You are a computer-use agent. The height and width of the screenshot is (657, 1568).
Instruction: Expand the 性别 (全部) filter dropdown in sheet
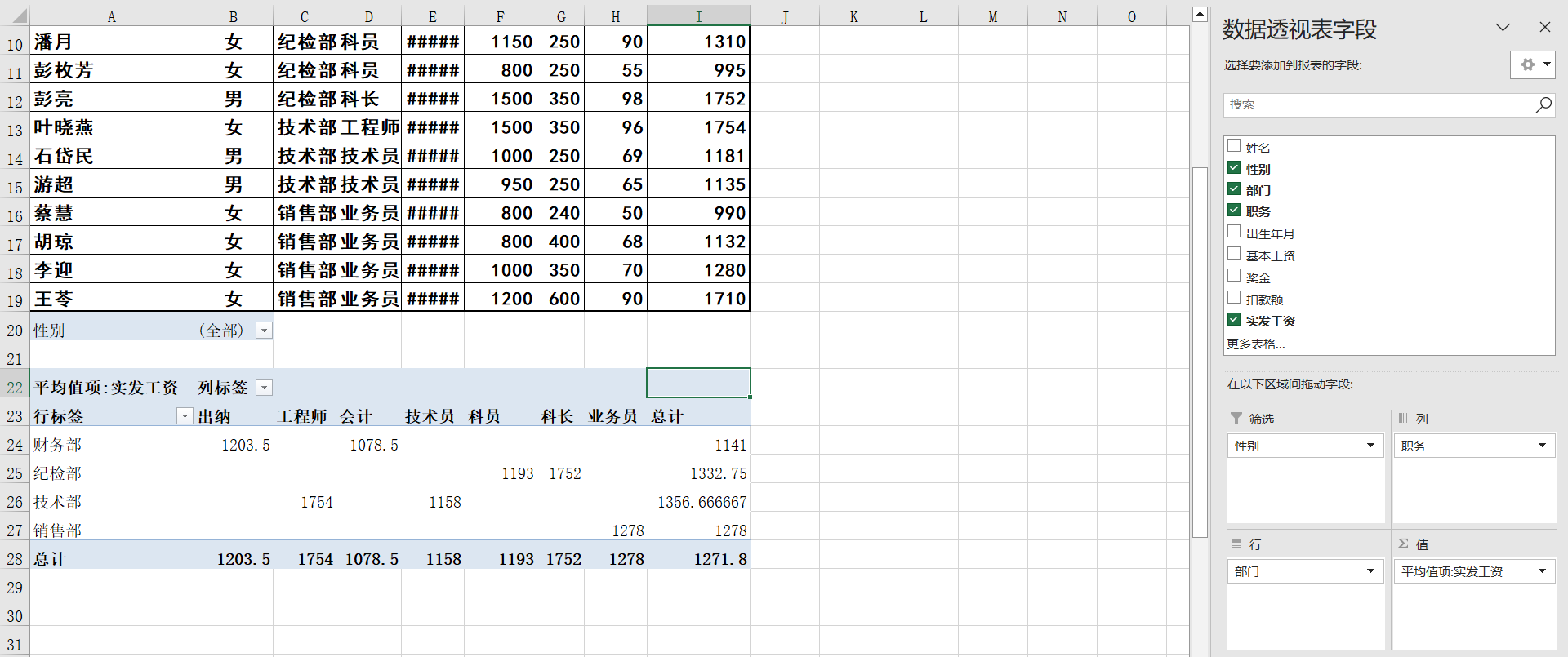(x=264, y=331)
